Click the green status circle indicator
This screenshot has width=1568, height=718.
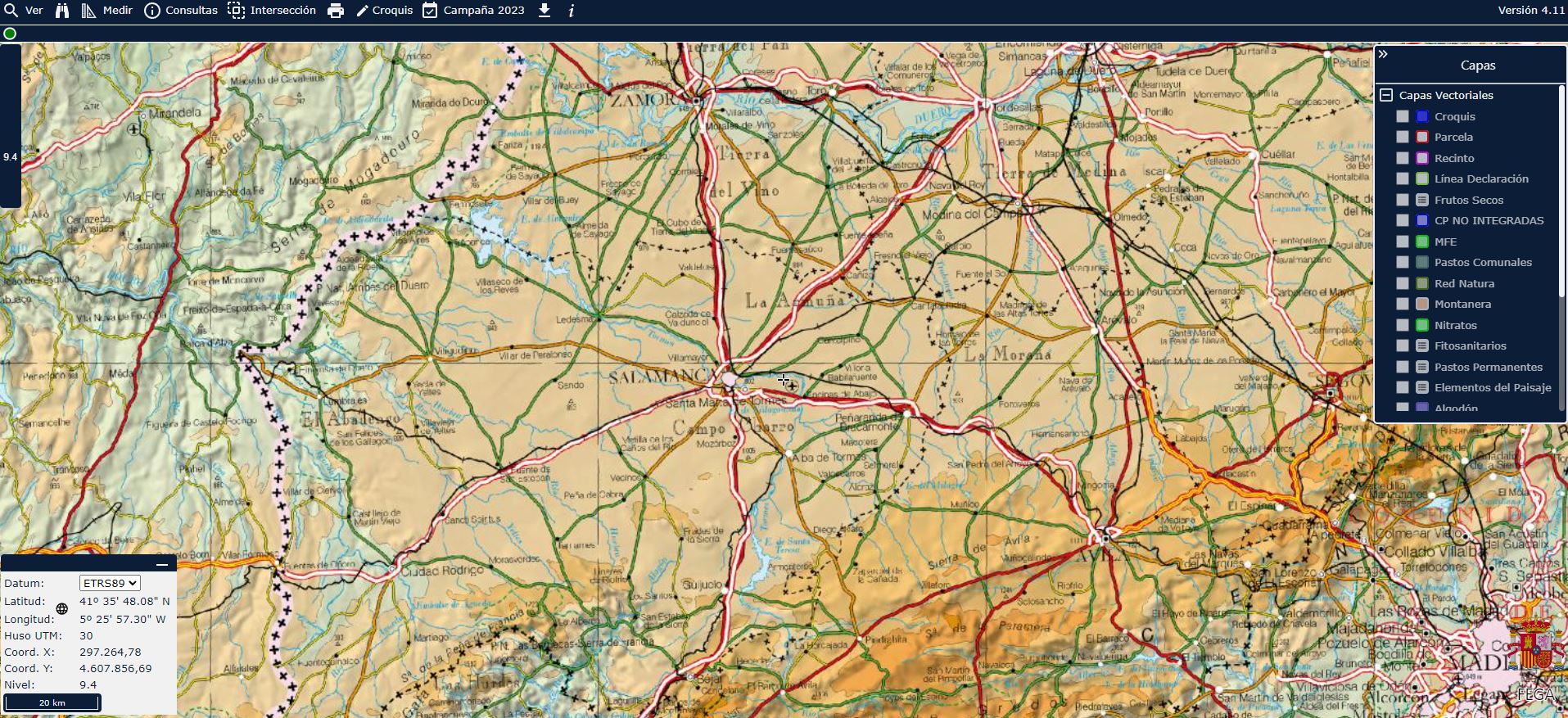coord(10,34)
